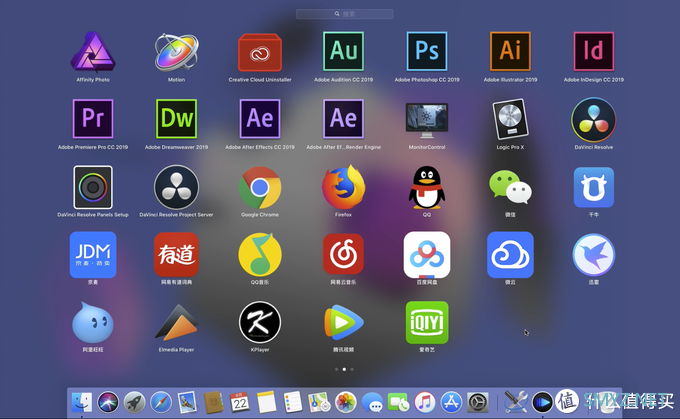Open Adobe Photoshop CC 2019
680x419 pixels.
pyautogui.click(x=427, y=51)
